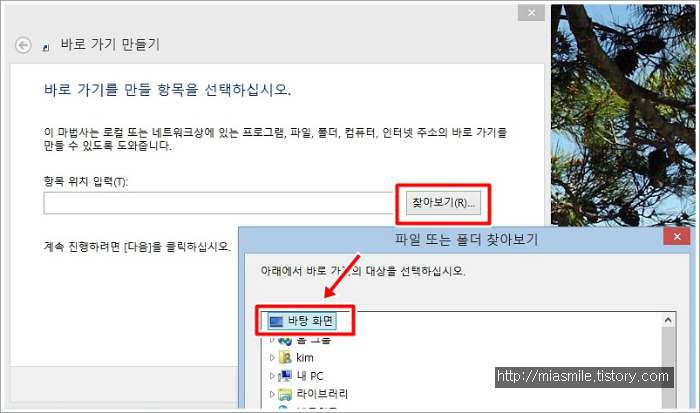Click the kim user folder icon

[x=285, y=357]
